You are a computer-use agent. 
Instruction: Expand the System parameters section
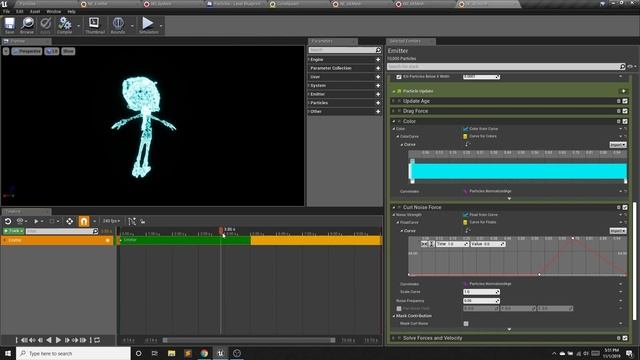(x=309, y=85)
